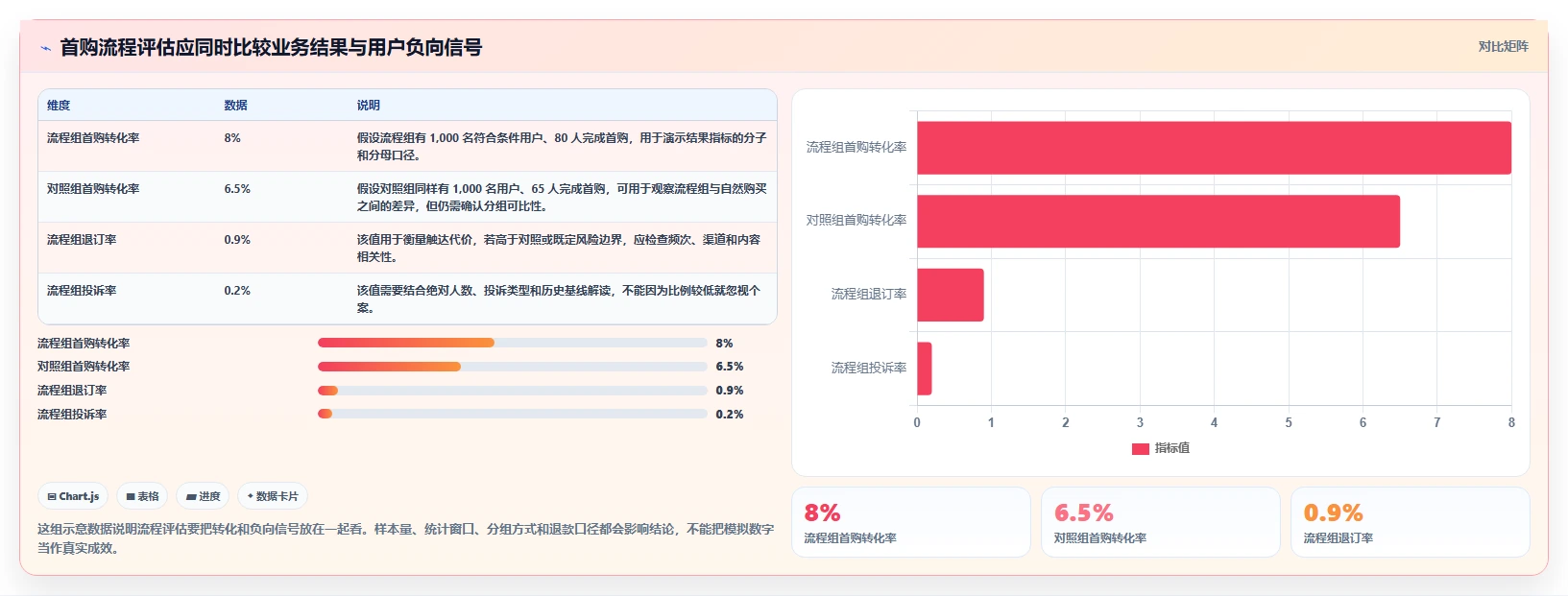
Task: Click the 6.5% value in table
Action: tap(237, 189)
